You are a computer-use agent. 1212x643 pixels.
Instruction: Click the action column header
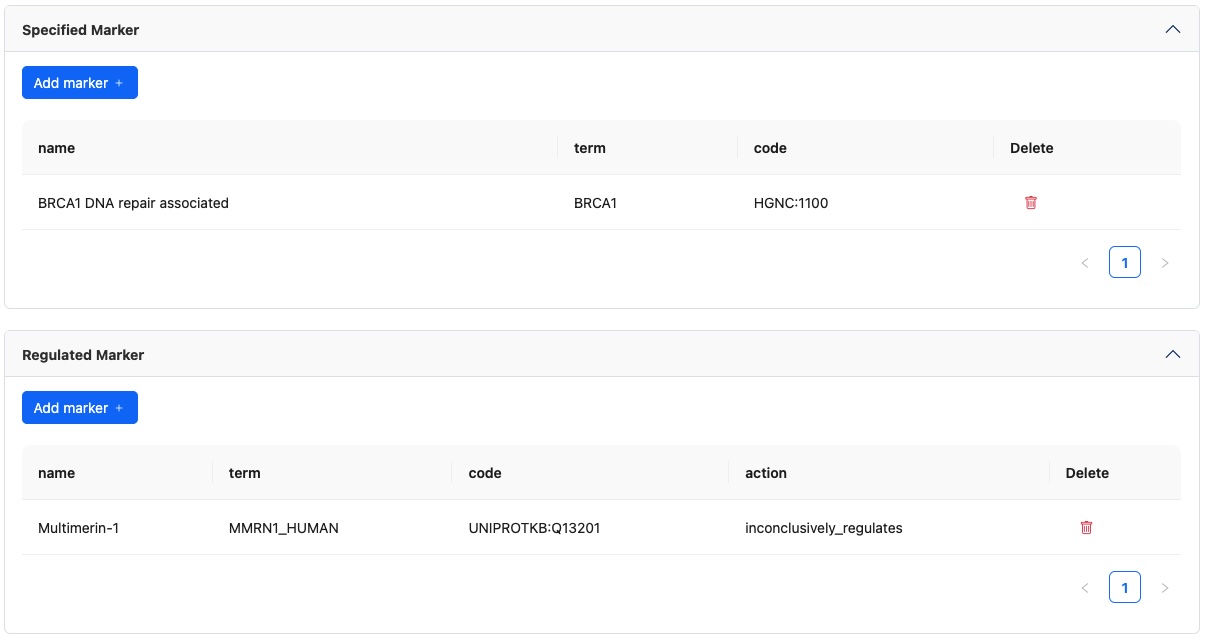(889, 473)
